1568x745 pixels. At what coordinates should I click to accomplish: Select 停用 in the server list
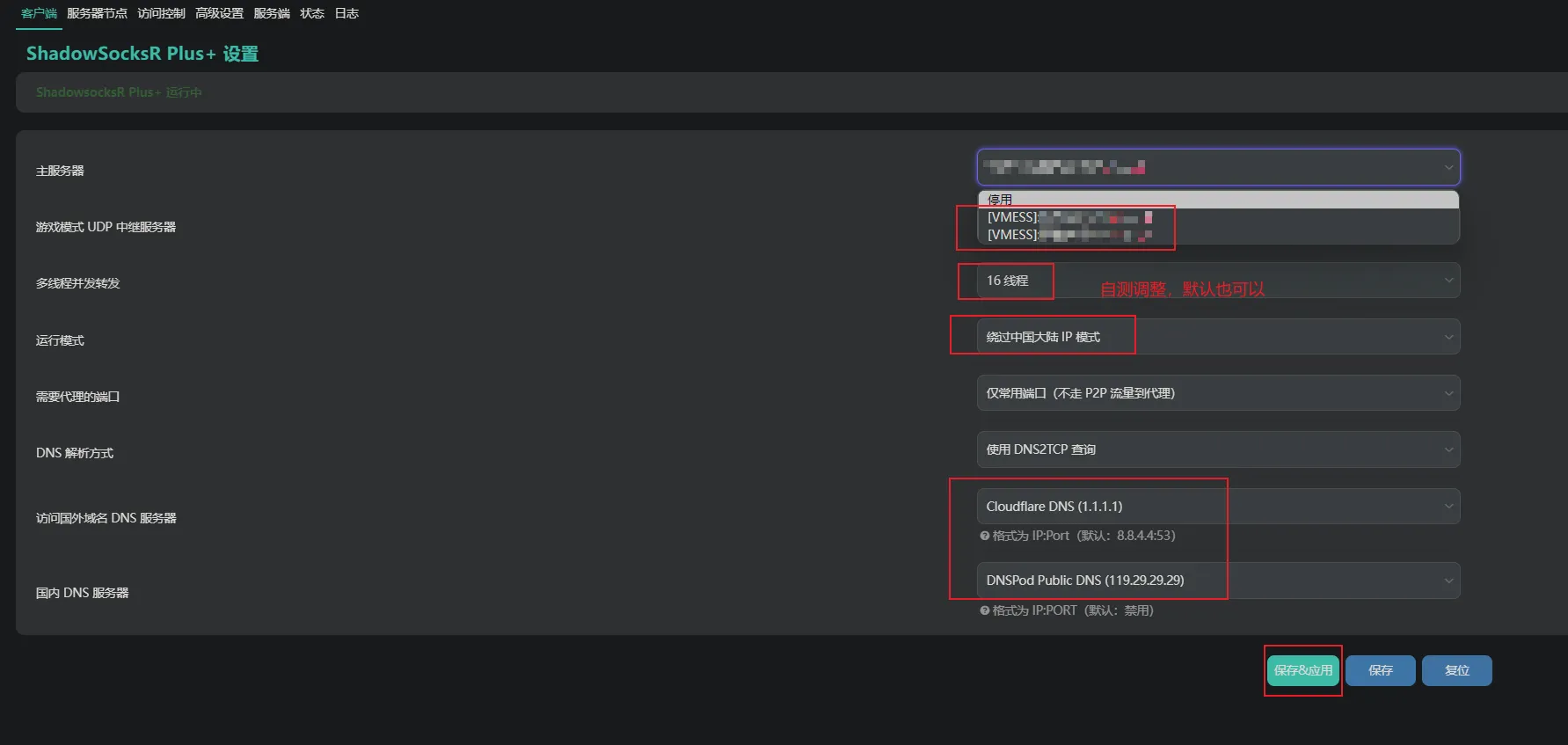(1000, 200)
